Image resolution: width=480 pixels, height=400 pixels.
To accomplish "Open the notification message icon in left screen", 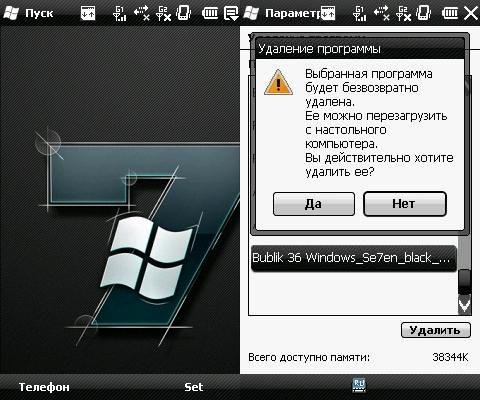I will [x=232, y=13].
